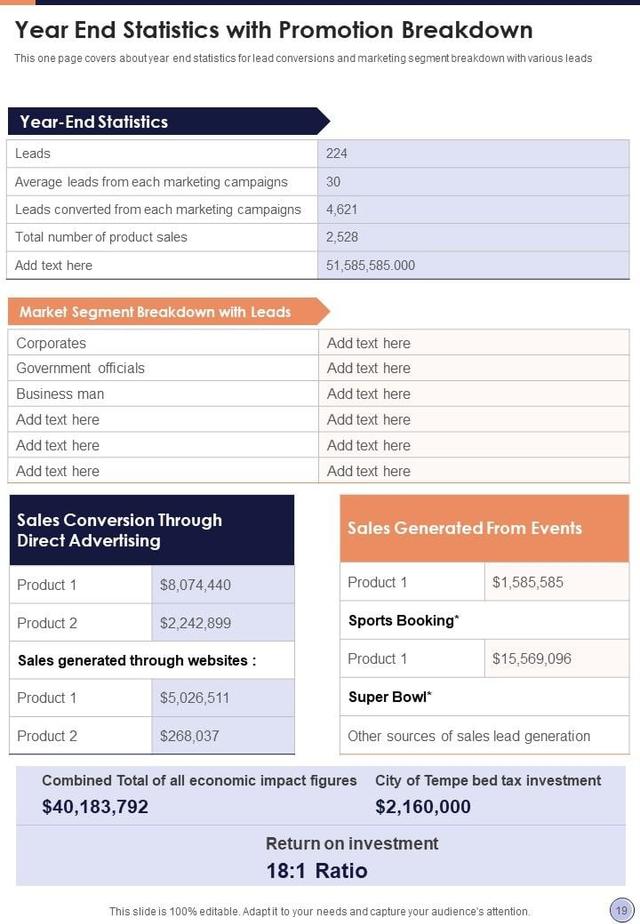Click the 18:1 Ratio return figure

pyautogui.click(x=317, y=870)
